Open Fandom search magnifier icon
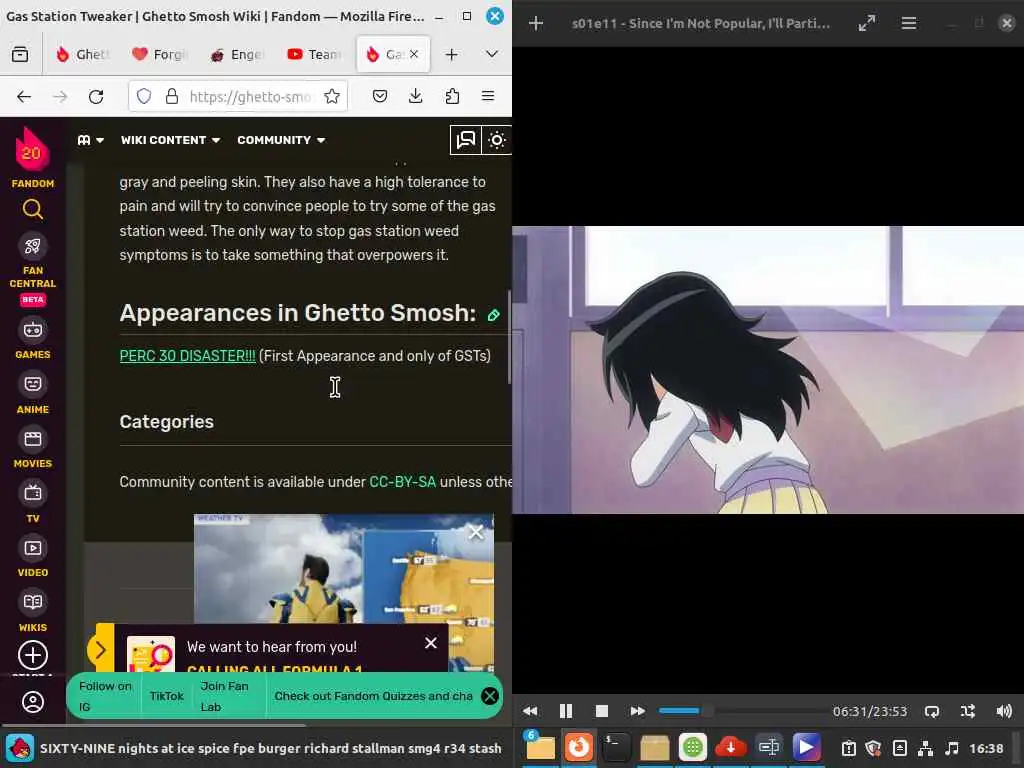 click(x=33, y=209)
